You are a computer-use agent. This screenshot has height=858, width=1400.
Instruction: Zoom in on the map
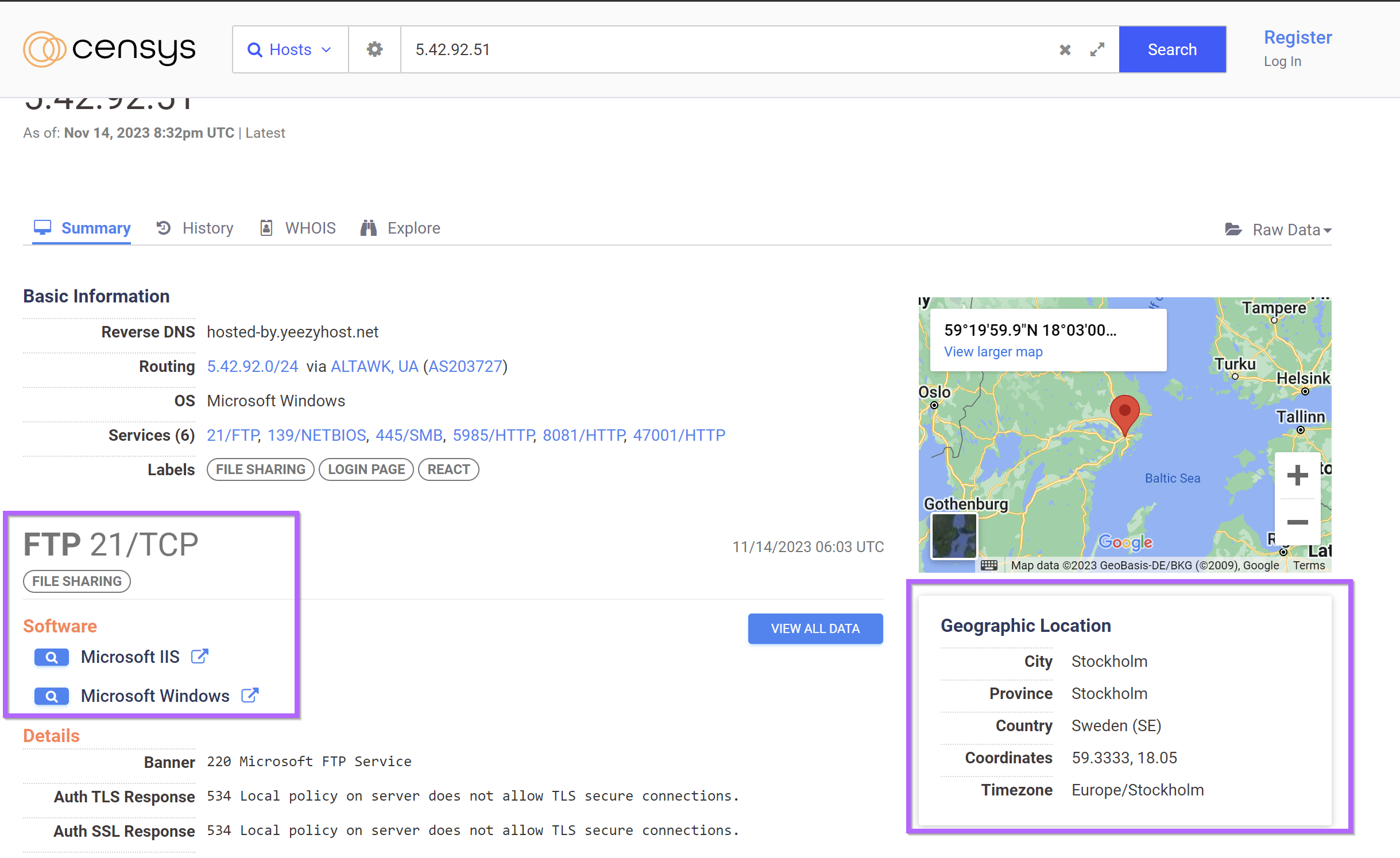[1297, 475]
